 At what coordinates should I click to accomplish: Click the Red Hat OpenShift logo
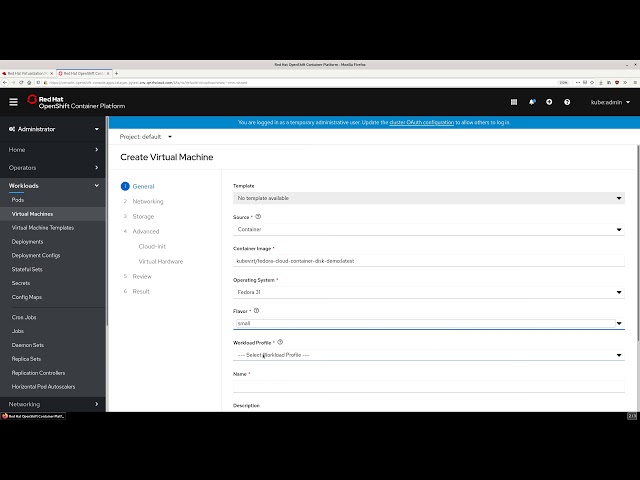click(x=76, y=102)
